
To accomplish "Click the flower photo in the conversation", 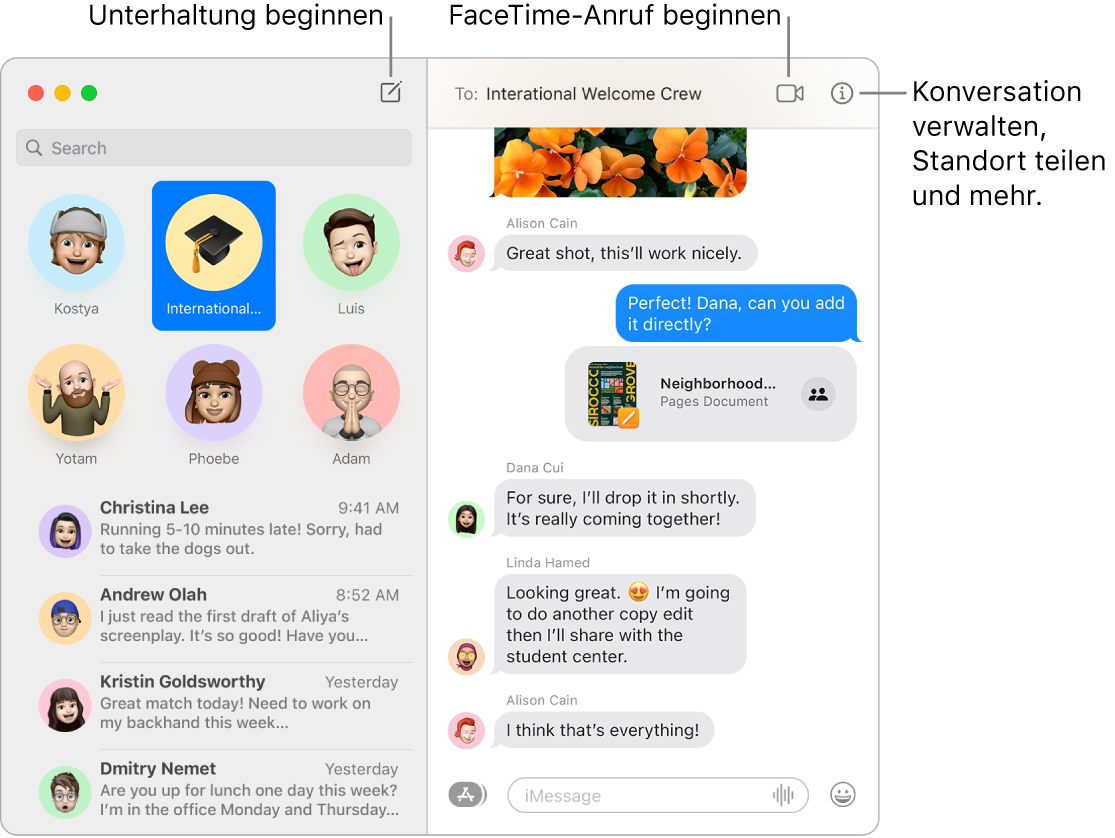I will (x=618, y=160).
